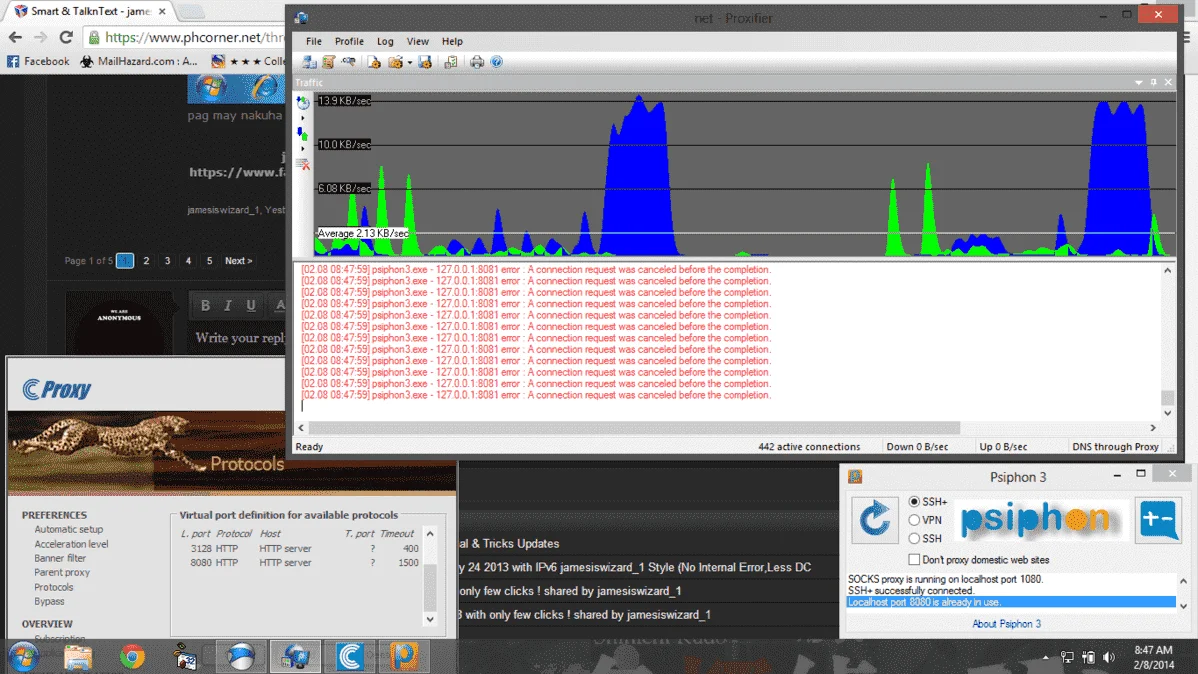The width and height of the screenshot is (1198, 674).
Task: Select the 3128 HTTP port row
Action: coord(299,549)
